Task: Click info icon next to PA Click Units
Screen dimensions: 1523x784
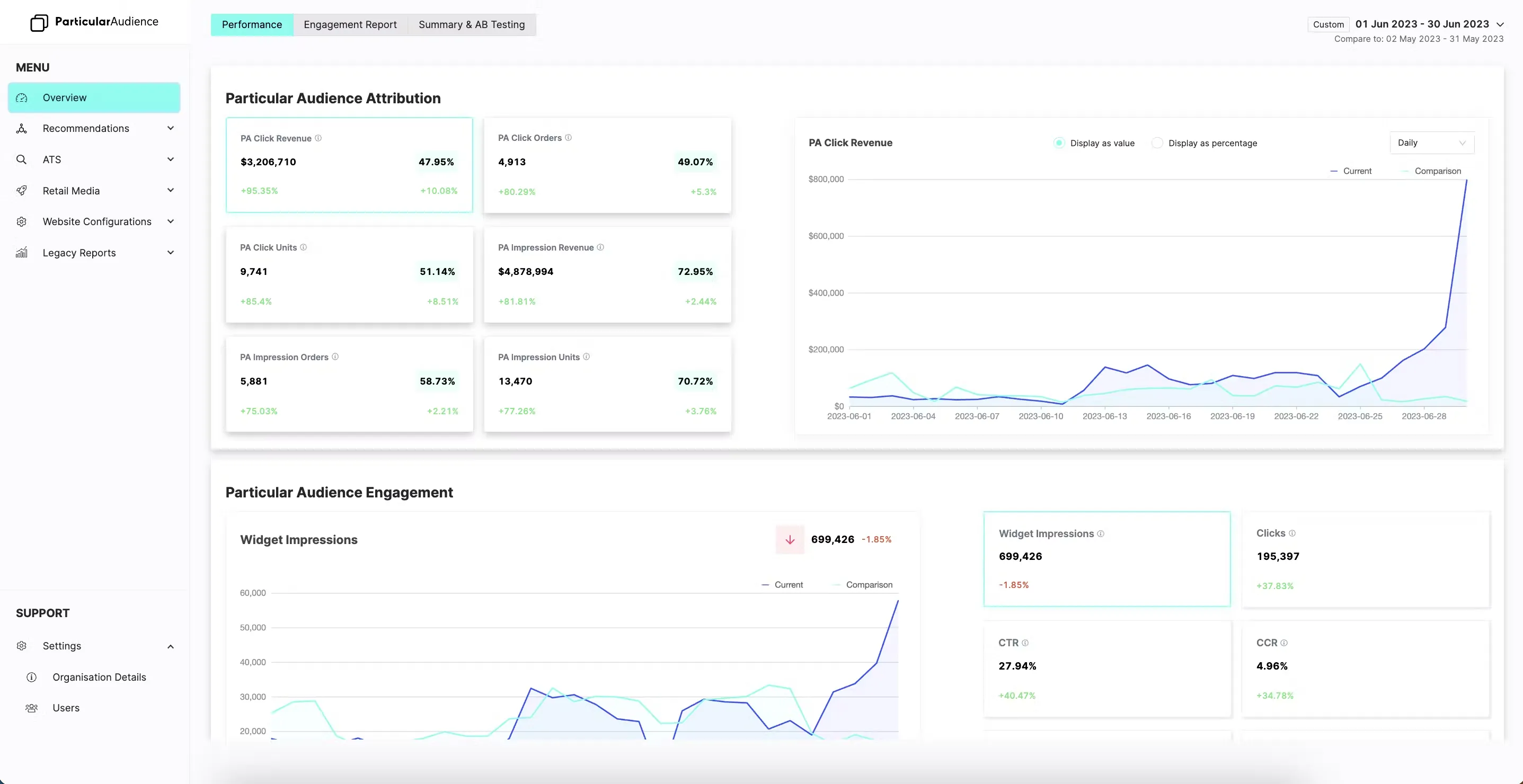Action: pyautogui.click(x=303, y=247)
